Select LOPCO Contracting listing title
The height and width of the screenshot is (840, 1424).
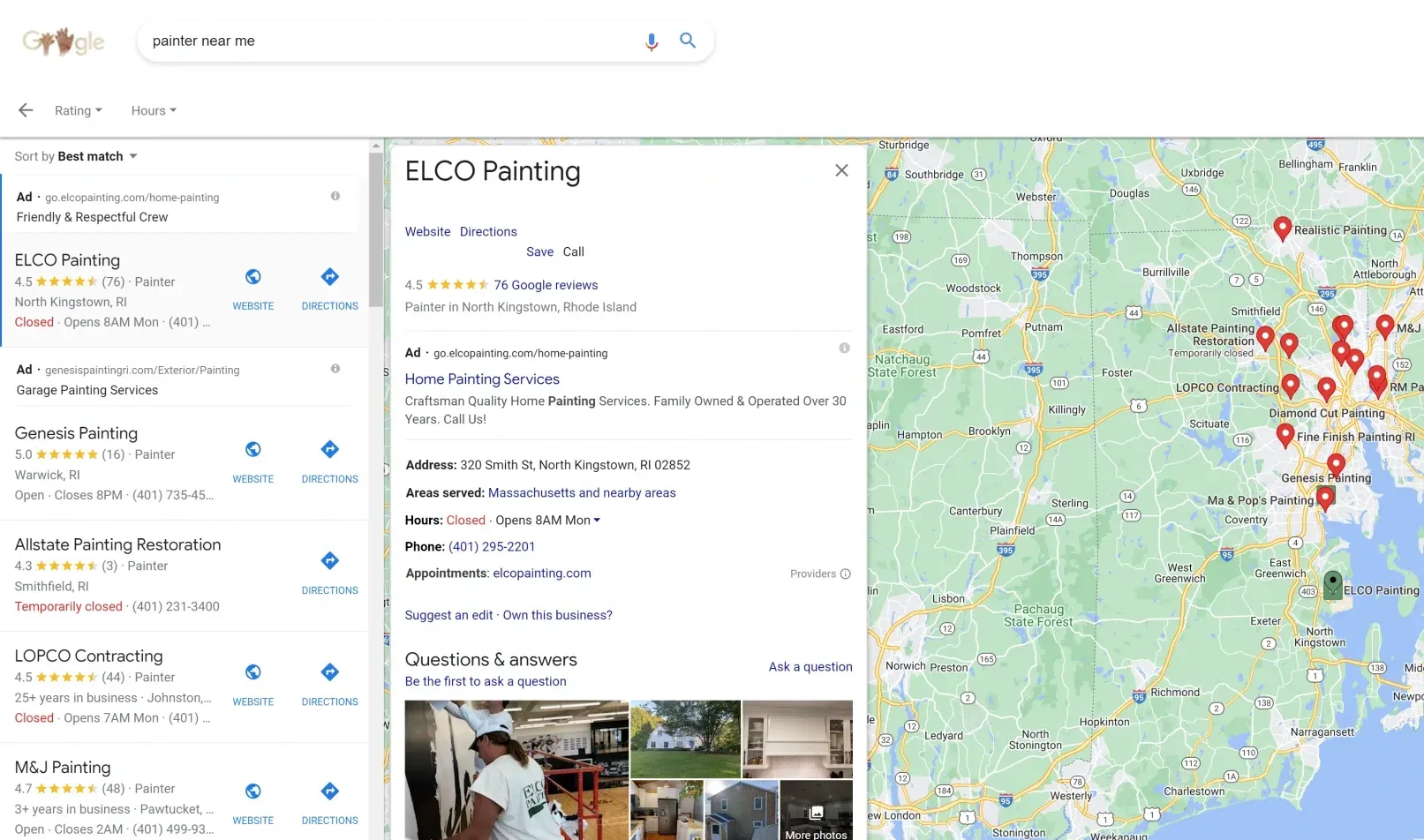pos(88,656)
